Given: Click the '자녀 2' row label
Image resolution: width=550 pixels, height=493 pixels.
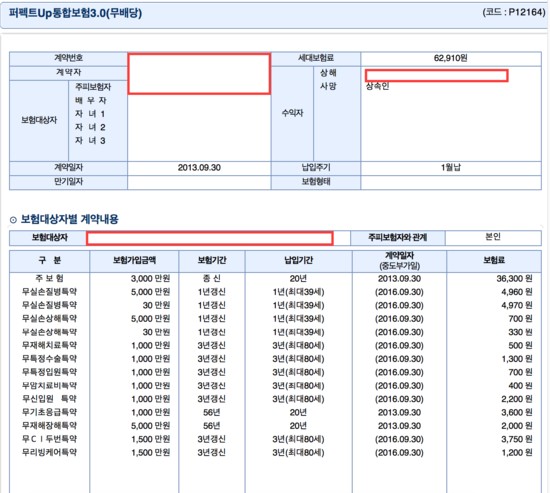Looking at the screenshot, I should click(x=90, y=127).
